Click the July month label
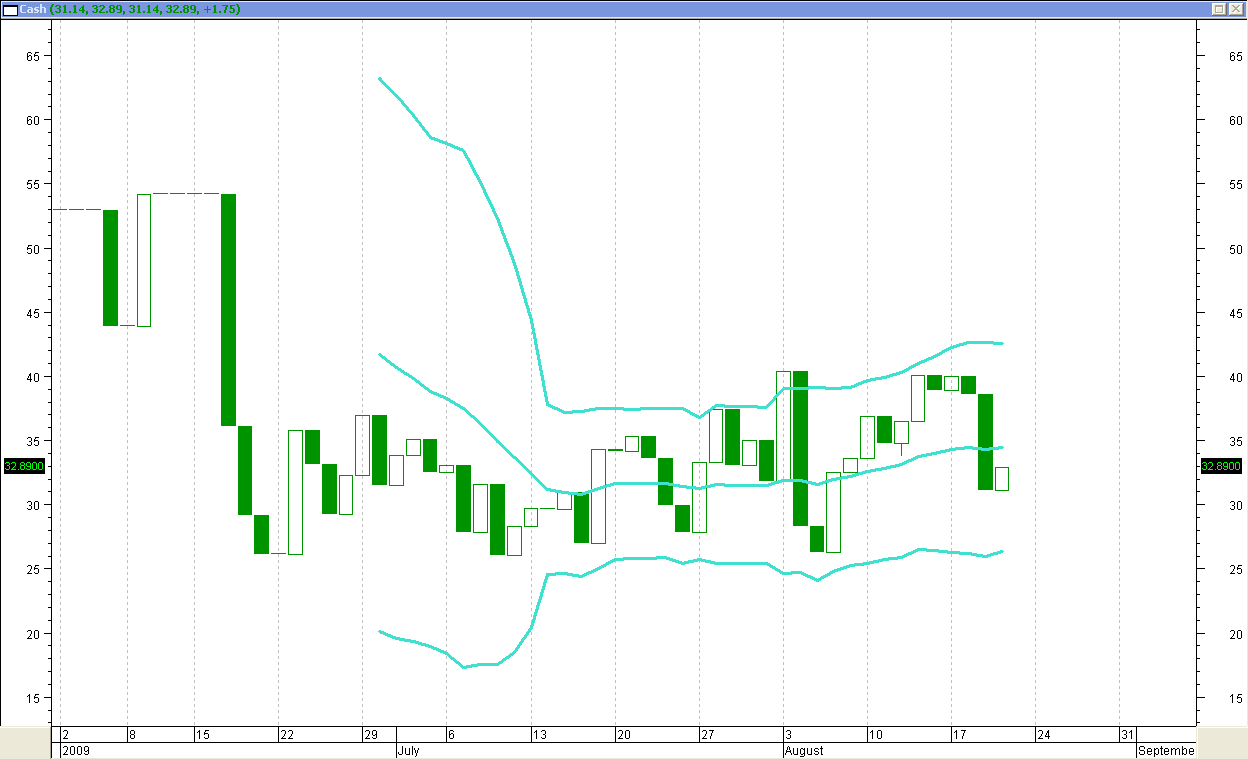Viewport: 1248px width, 759px height. point(408,751)
